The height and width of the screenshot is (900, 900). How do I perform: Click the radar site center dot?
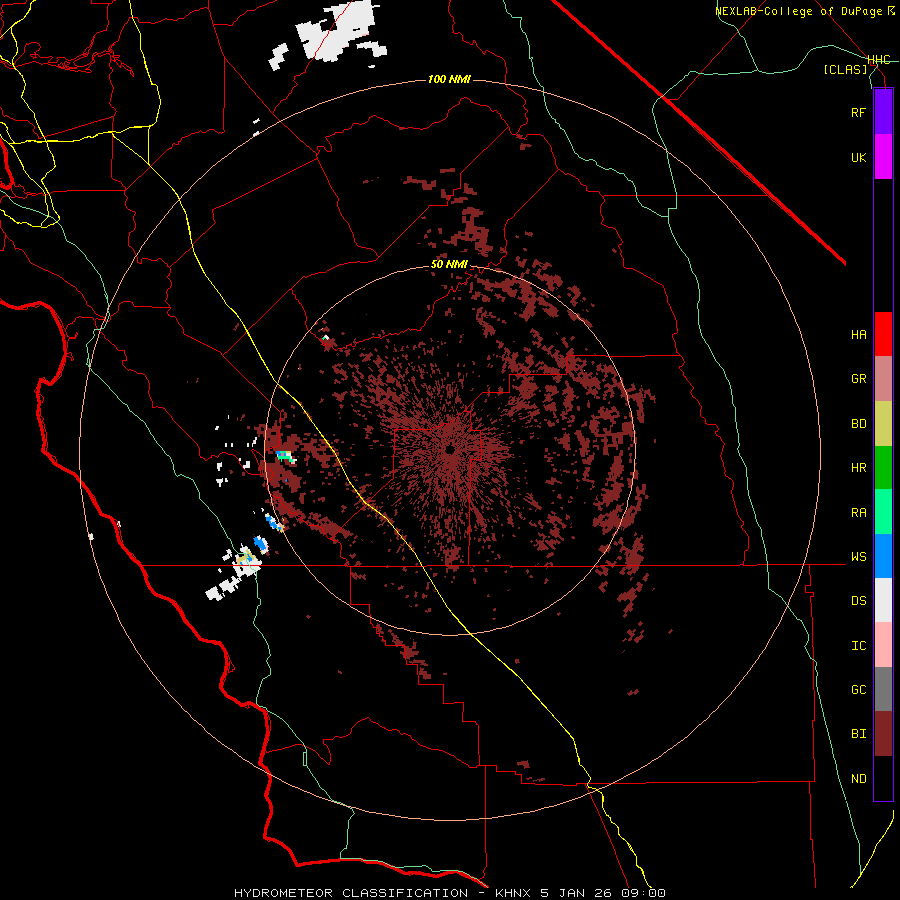(451, 450)
